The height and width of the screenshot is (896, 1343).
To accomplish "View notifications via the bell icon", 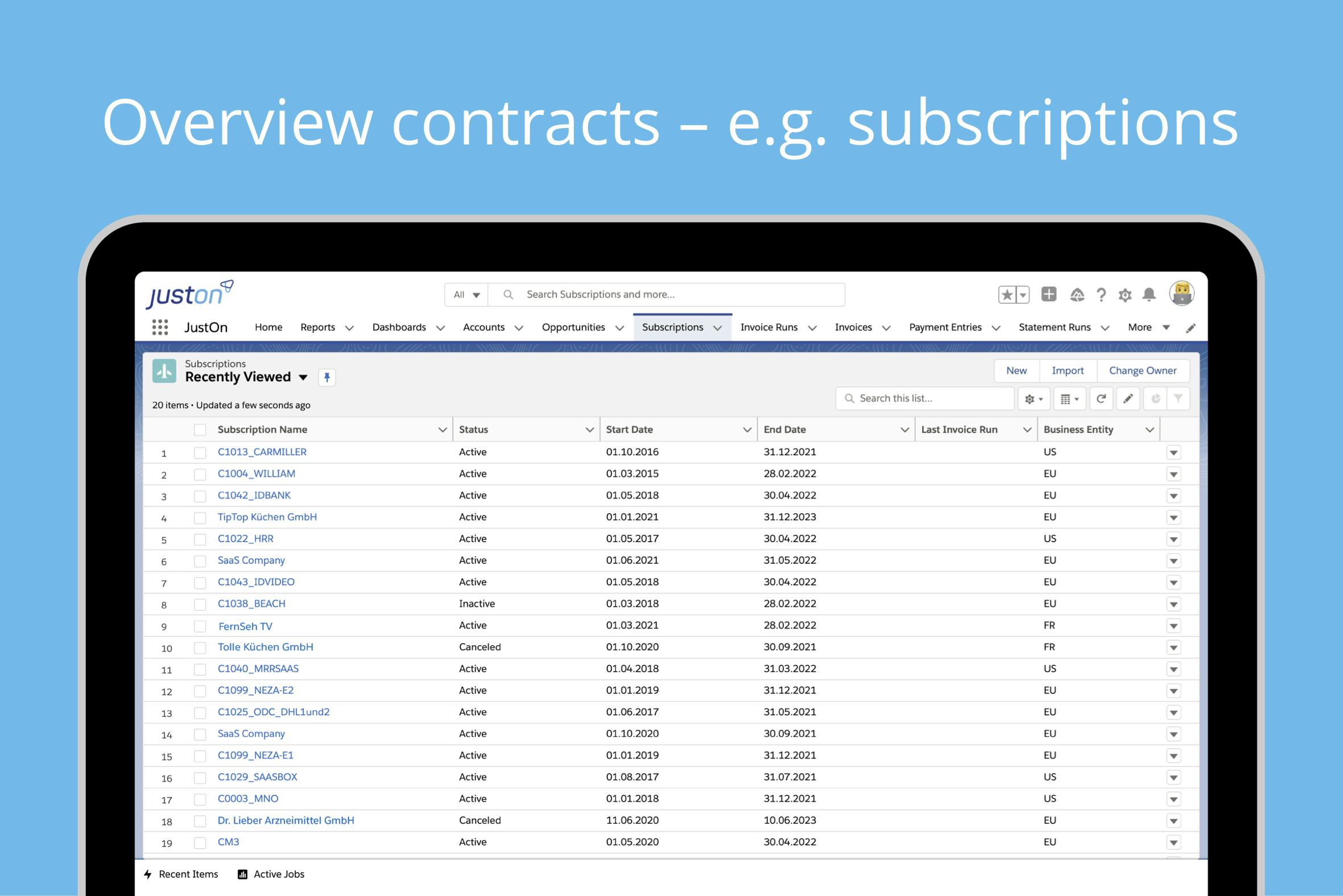I will [x=1149, y=294].
